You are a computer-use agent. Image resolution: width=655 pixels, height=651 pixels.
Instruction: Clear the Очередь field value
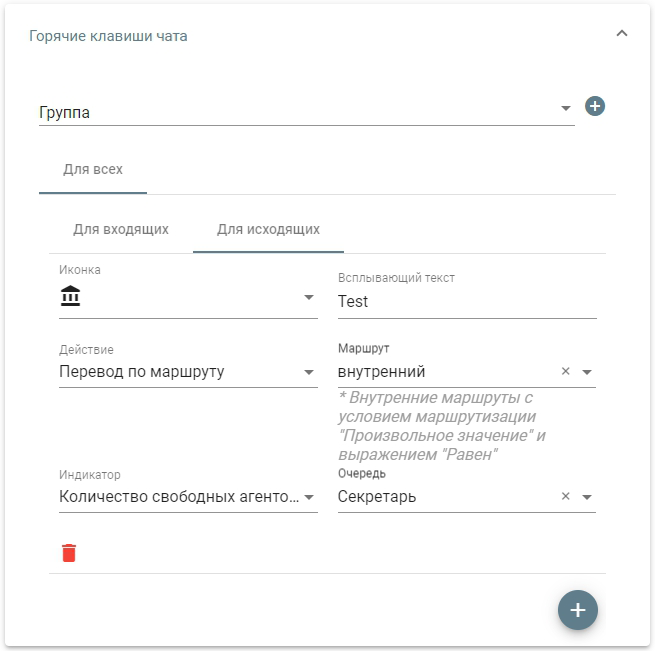566,496
